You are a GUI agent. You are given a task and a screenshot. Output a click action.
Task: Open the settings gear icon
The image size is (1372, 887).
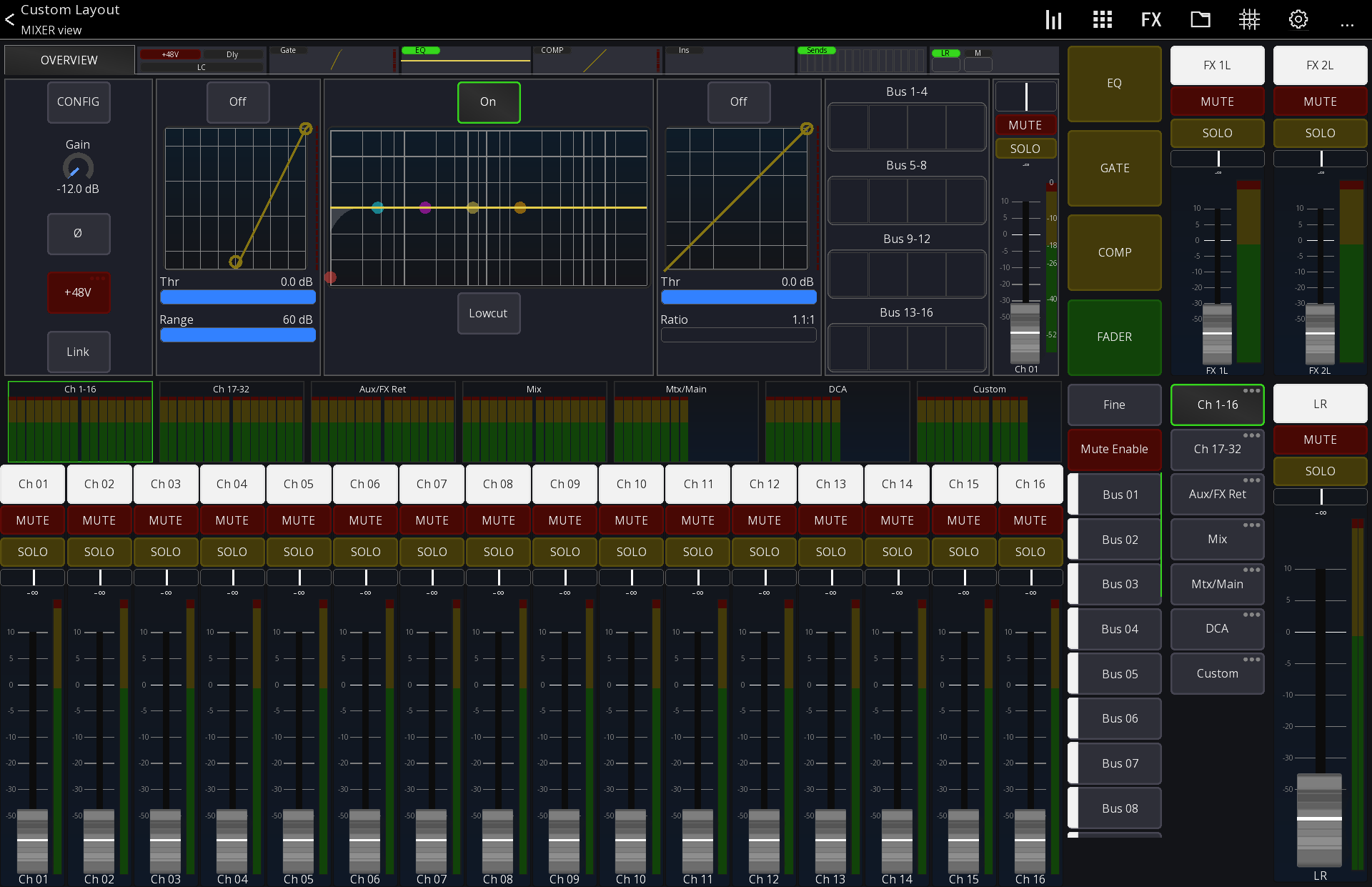[x=1298, y=20]
